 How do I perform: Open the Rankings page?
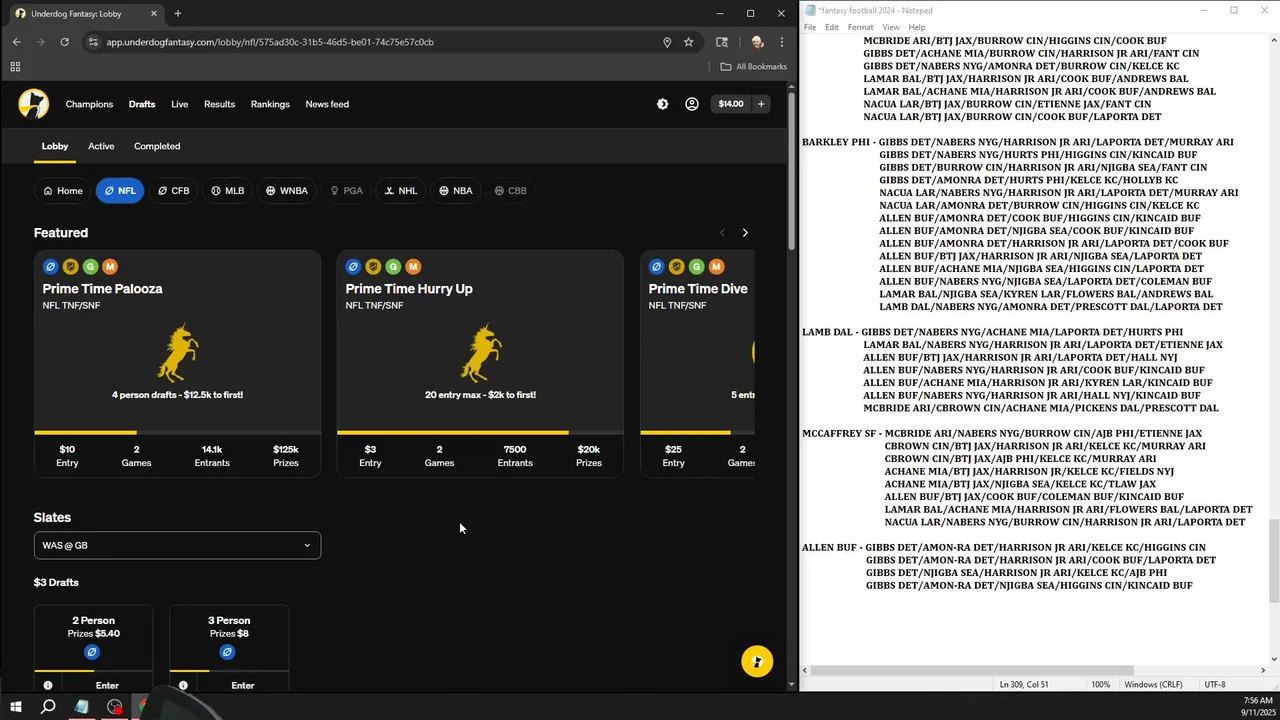(x=270, y=104)
